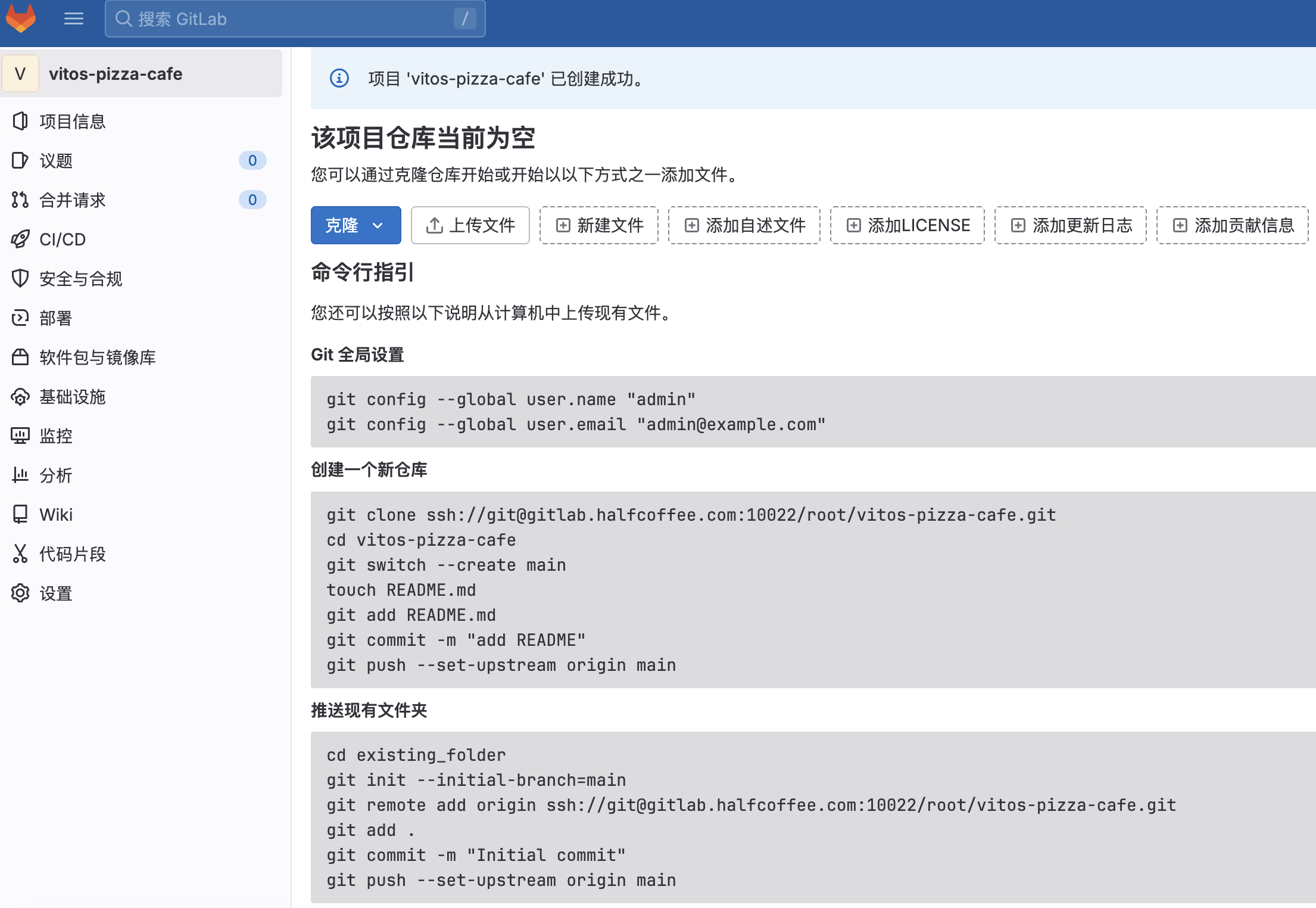Click the CI/CD rocket icon
The height and width of the screenshot is (908, 1316).
point(20,240)
